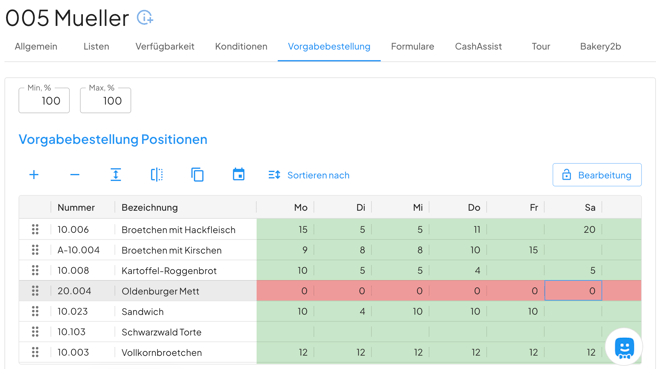670x369 pixels.
Task: Click the column split/flip icon
Action: 157,175
